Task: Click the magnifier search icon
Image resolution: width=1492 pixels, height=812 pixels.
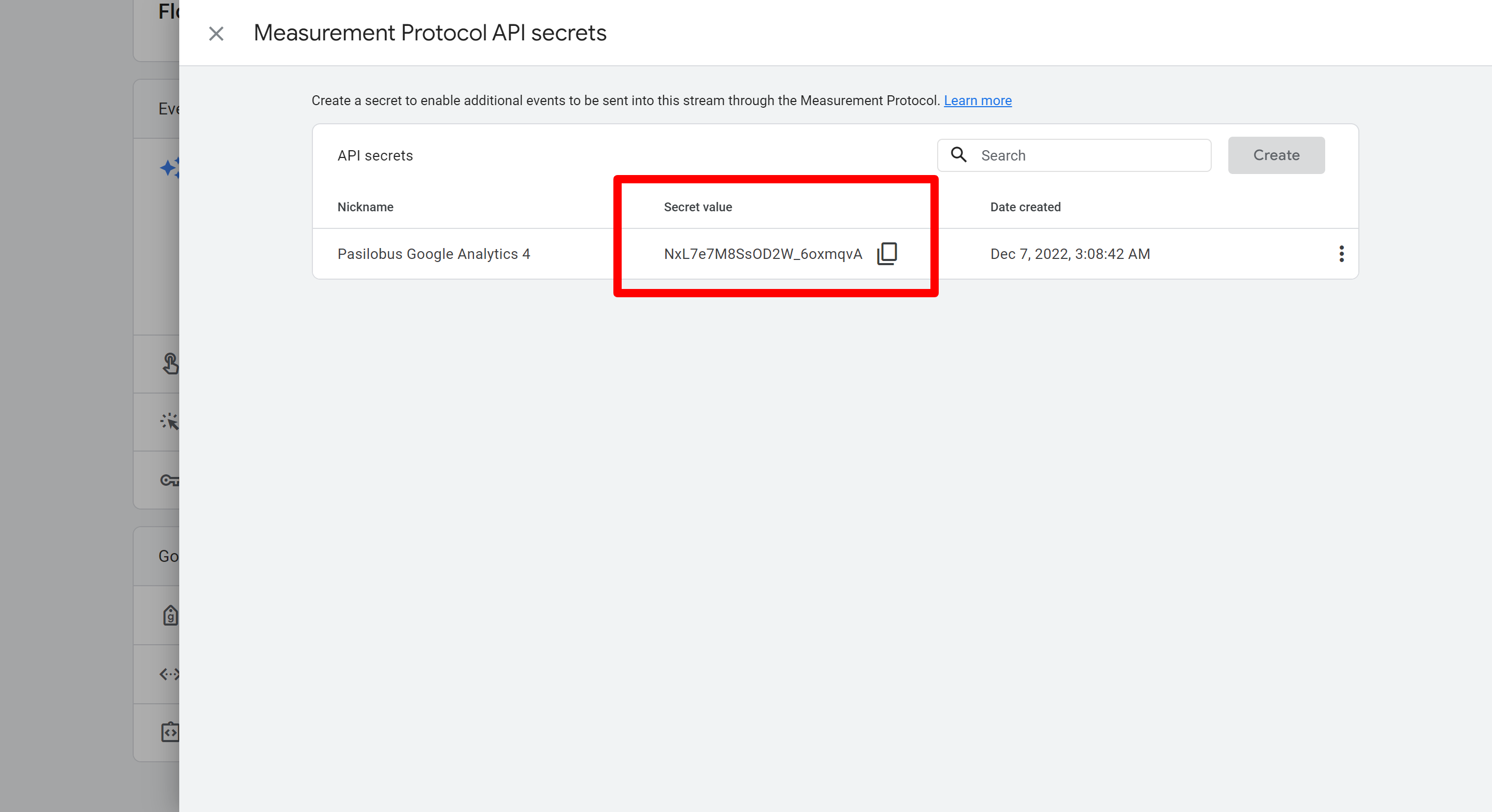Action: pyautogui.click(x=958, y=155)
